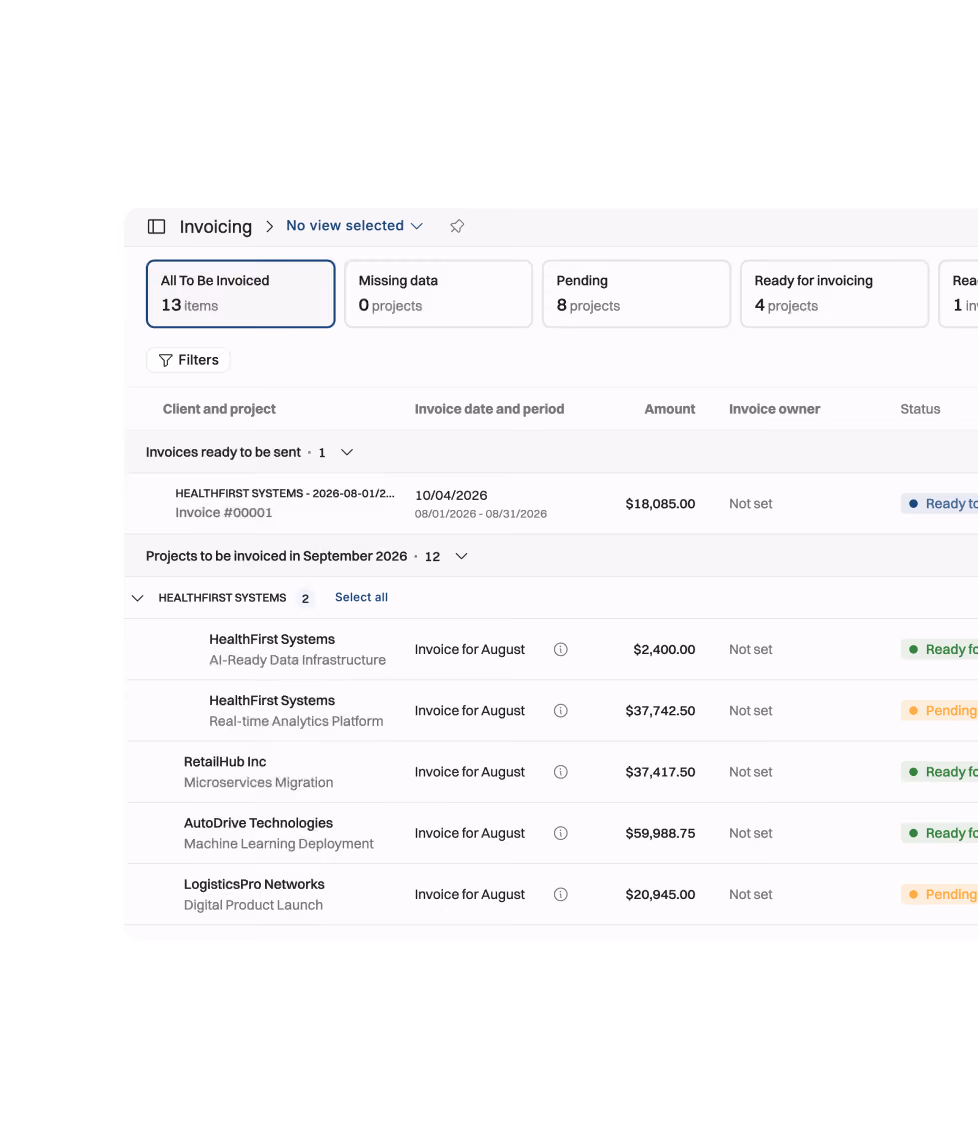Select the All To Be Invoiced card
978x1146 pixels.
click(x=240, y=294)
